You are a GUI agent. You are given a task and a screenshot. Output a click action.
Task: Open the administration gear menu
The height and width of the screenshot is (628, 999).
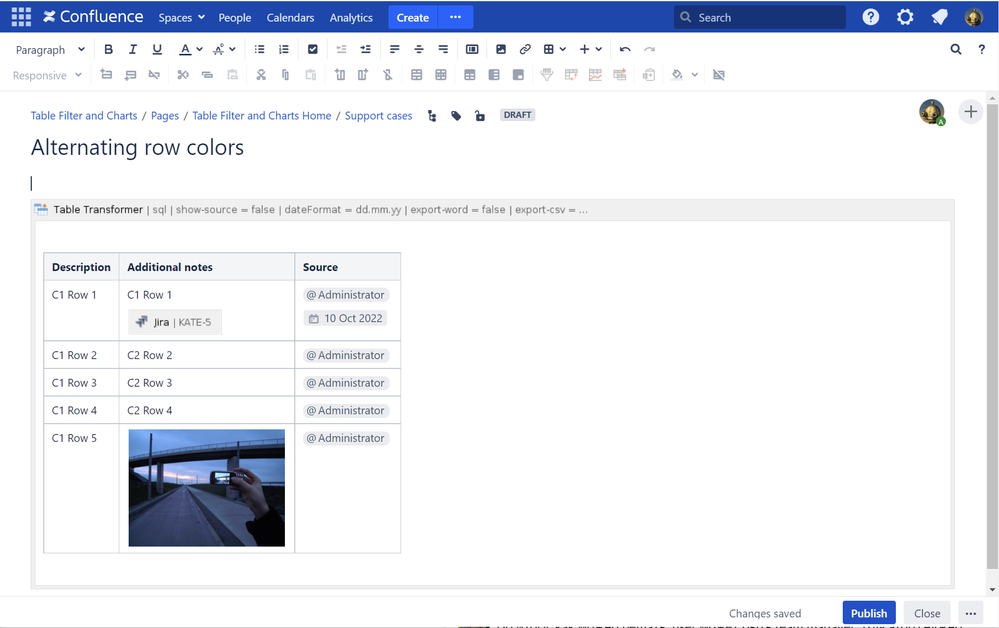[905, 17]
